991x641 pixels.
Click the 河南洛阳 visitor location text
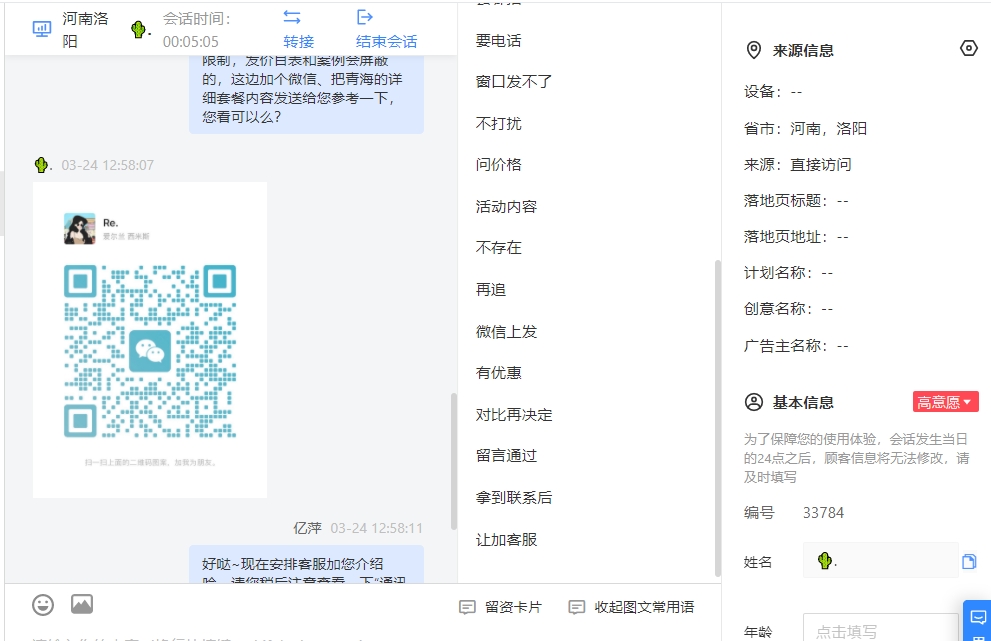coord(85,30)
